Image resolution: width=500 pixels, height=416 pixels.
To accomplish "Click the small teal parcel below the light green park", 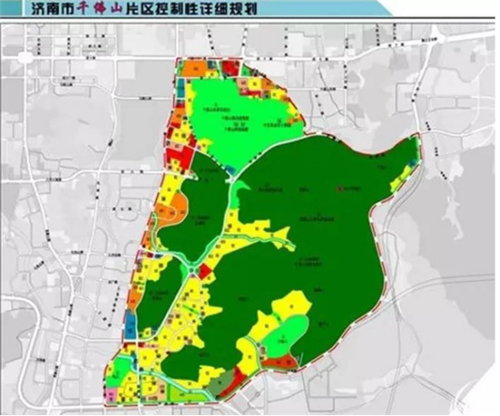I will [229, 169].
